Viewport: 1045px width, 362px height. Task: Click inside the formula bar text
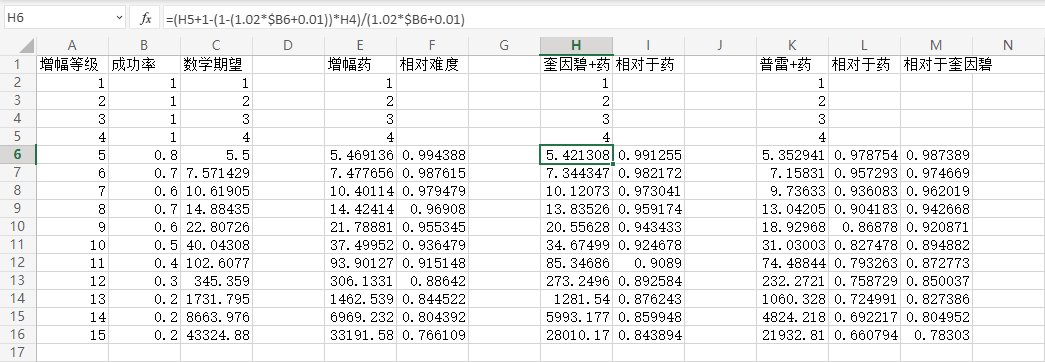coord(315,19)
